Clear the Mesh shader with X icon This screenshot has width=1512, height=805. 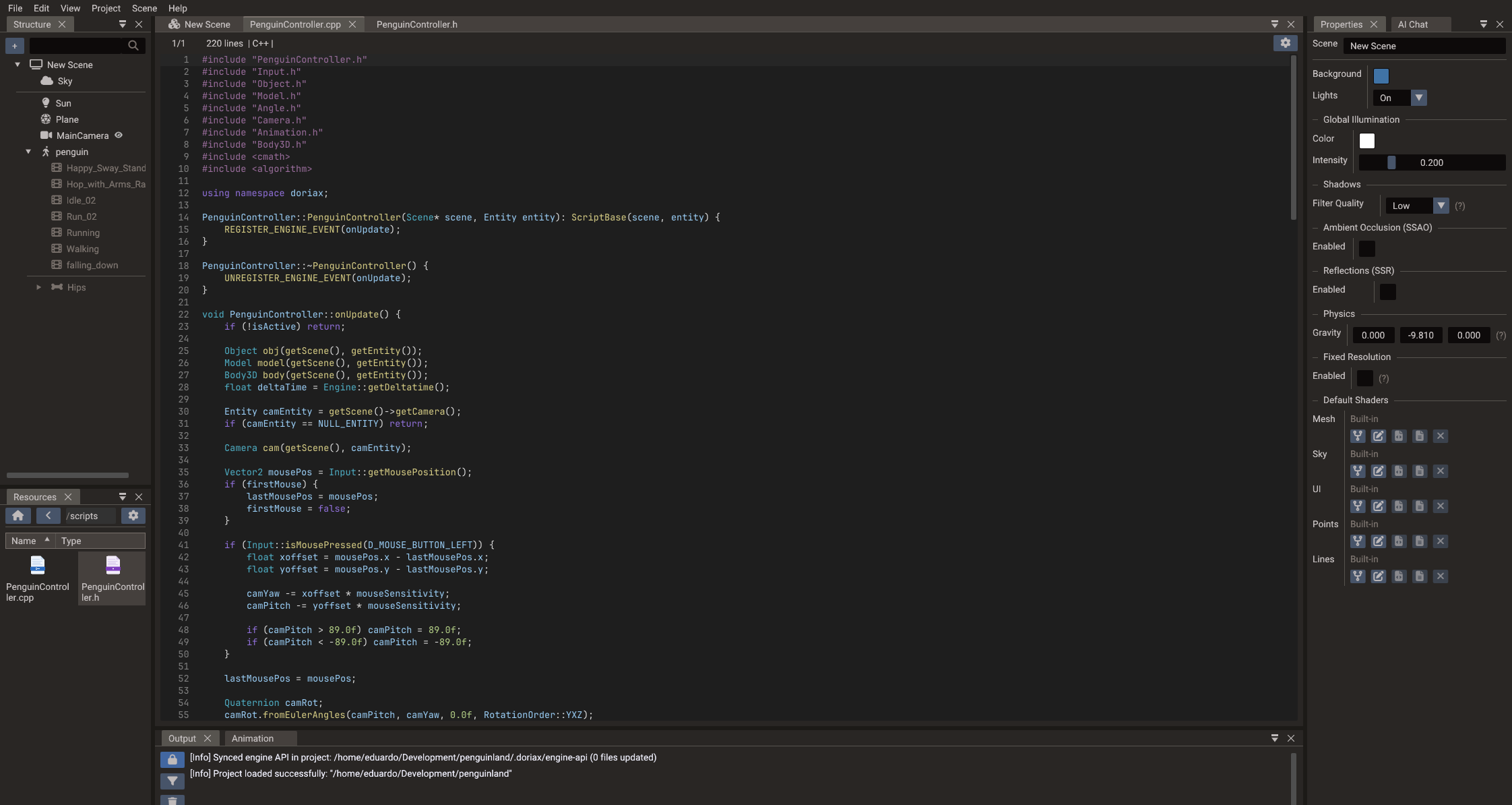1441,436
